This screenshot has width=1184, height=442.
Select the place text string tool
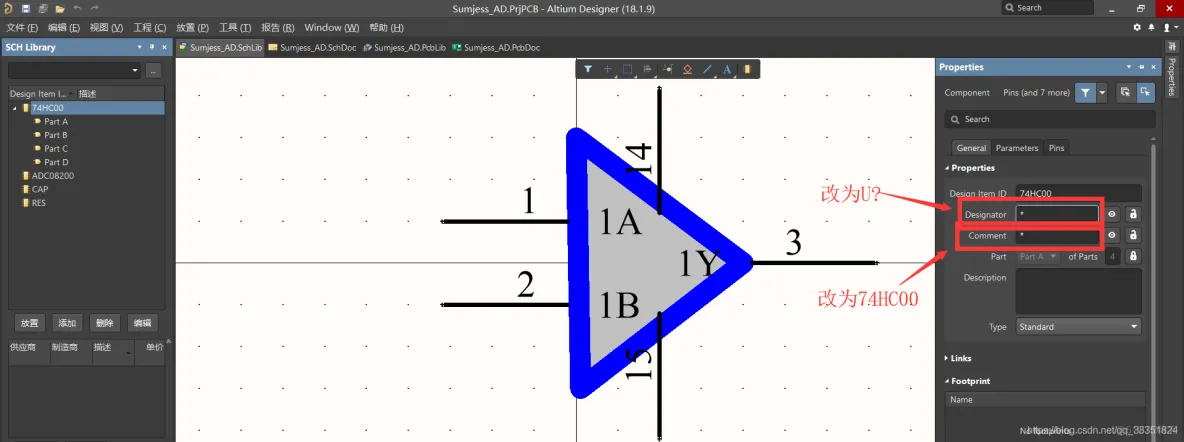click(x=727, y=69)
